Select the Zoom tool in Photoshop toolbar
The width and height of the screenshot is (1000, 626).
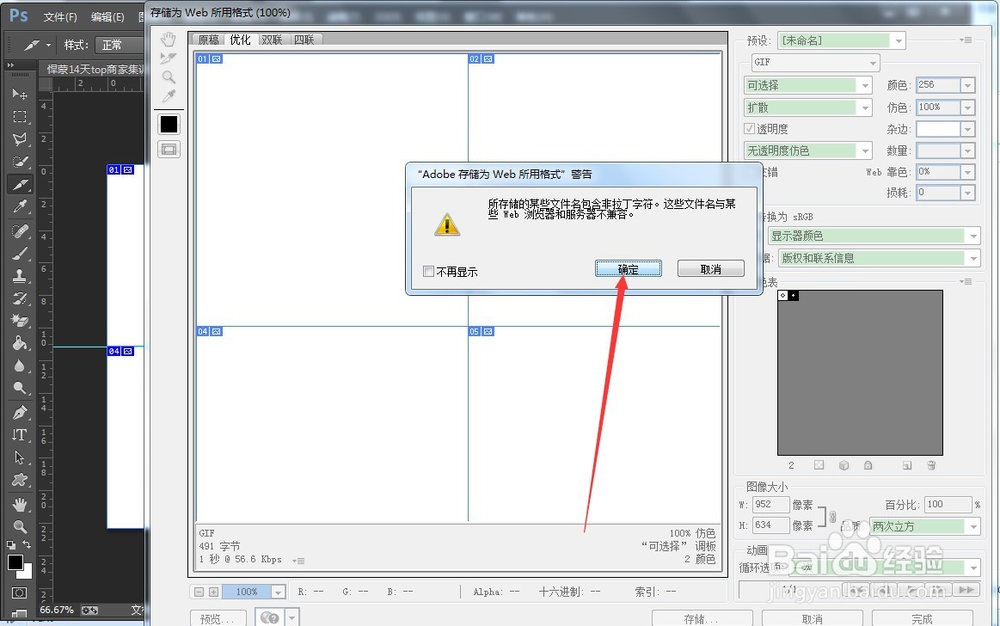pyautogui.click(x=20, y=527)
